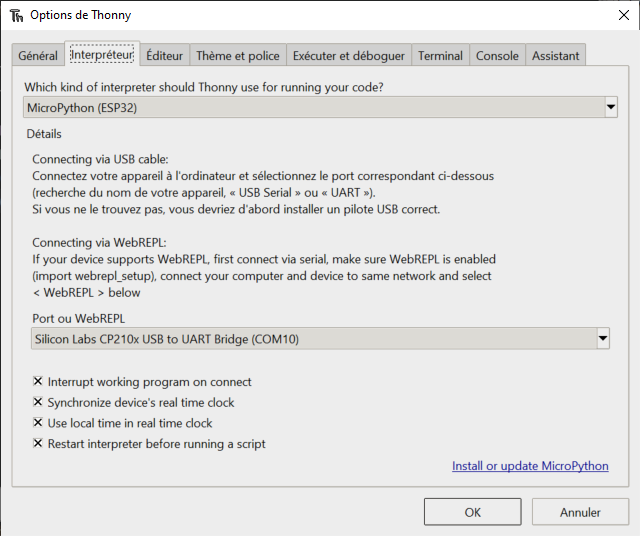Expand the Port ou WebREPL dropdown arrow
Image resolution: width=640 pixels, height=536 pixels.
pos(602,339)
